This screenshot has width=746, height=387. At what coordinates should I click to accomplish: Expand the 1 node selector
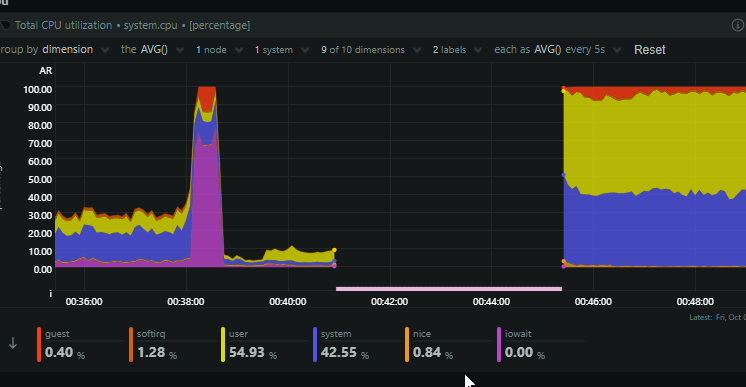pyautogui.click(x=219, y=50)
